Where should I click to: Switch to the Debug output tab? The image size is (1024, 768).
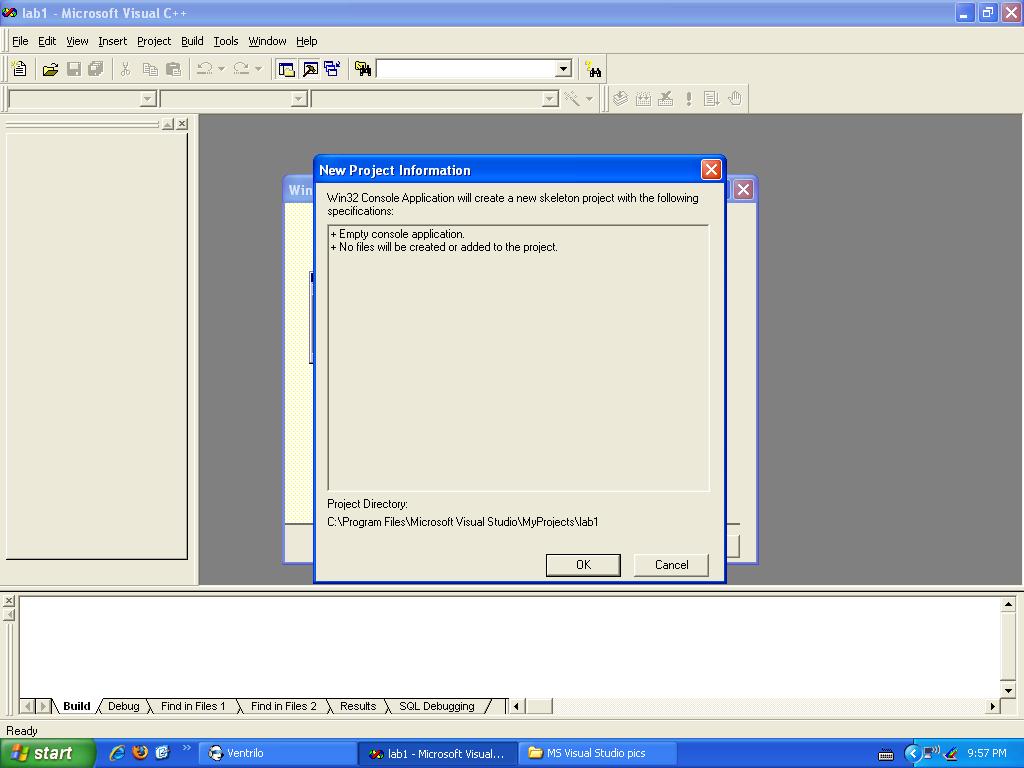pos(123,706)
